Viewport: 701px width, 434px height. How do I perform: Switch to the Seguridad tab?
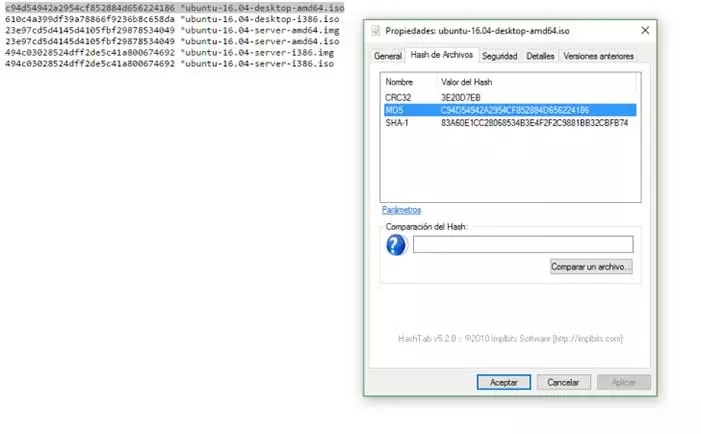[x=499, y=56]
